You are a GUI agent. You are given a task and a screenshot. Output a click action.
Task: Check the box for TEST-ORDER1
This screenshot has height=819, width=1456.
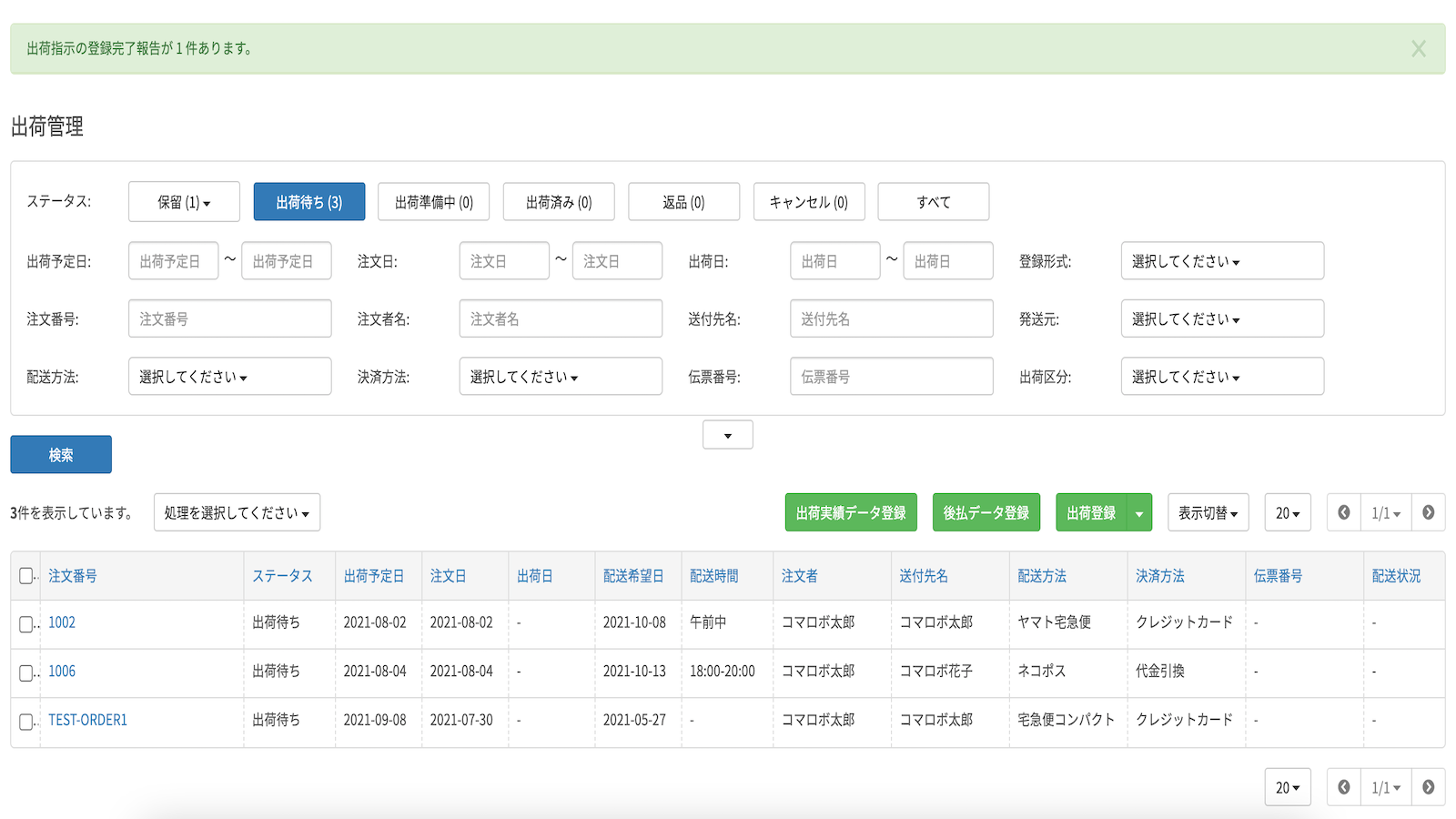[x=25, y=722]
